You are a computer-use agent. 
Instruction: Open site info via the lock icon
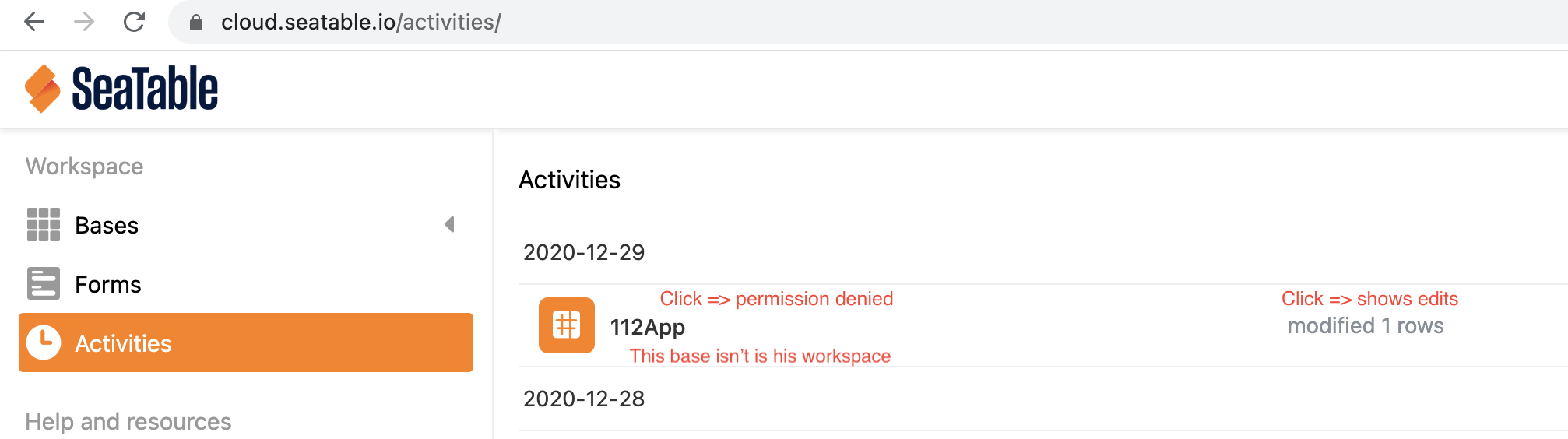196,23
